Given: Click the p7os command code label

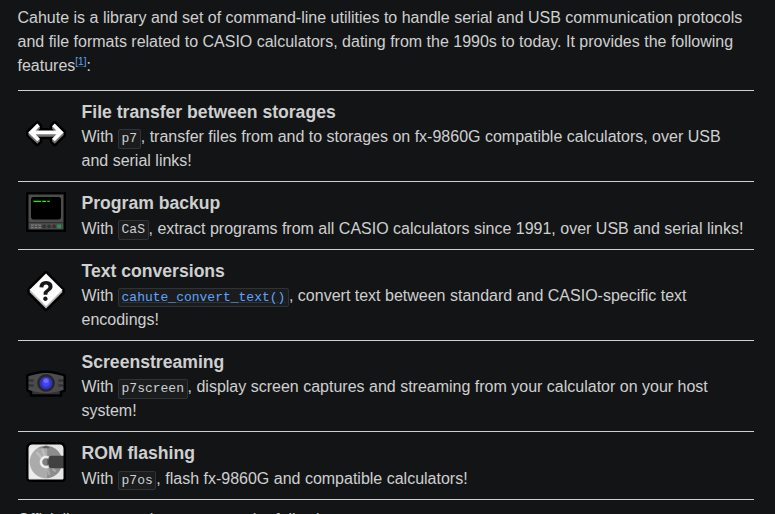Looking at the screenshot, I should [x=137, y=479].
